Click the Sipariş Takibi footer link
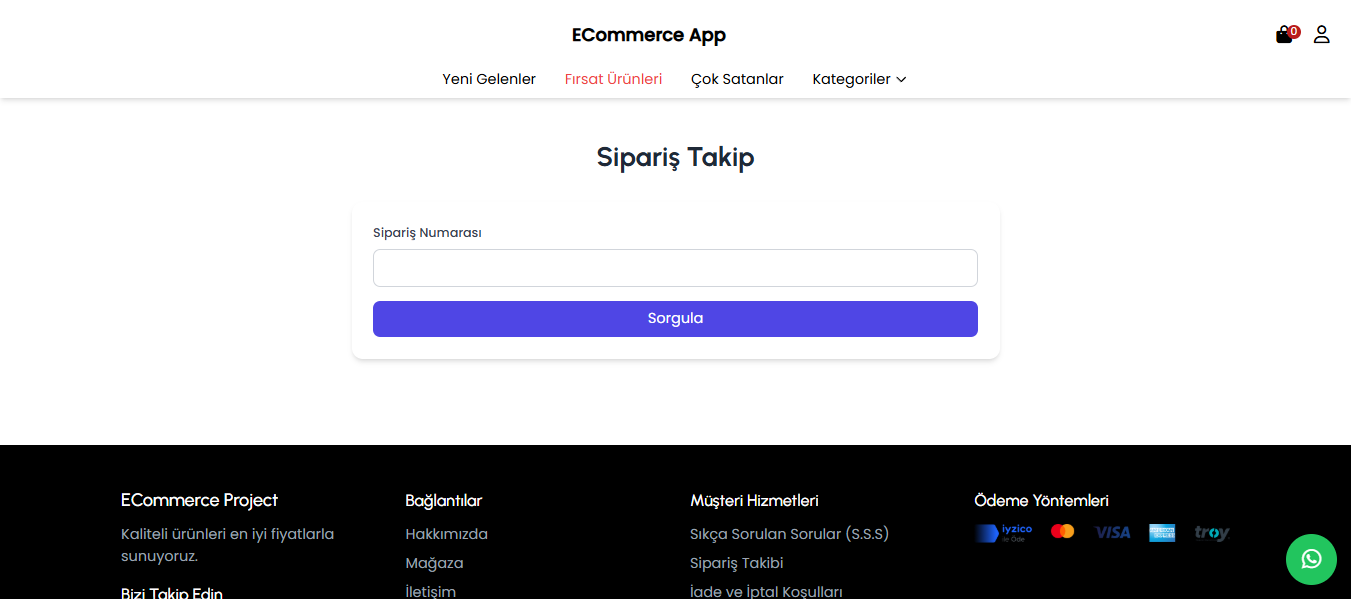The image size is (1351, 599). pyautogui.click(x=737, y=563)
